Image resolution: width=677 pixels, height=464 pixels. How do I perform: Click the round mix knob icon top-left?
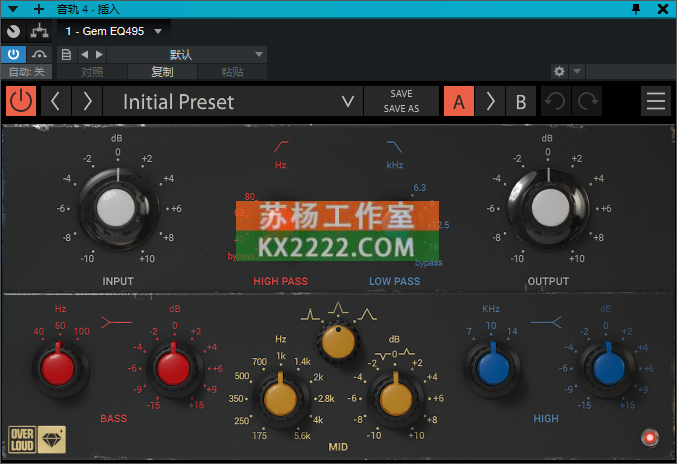coord(13,31)
